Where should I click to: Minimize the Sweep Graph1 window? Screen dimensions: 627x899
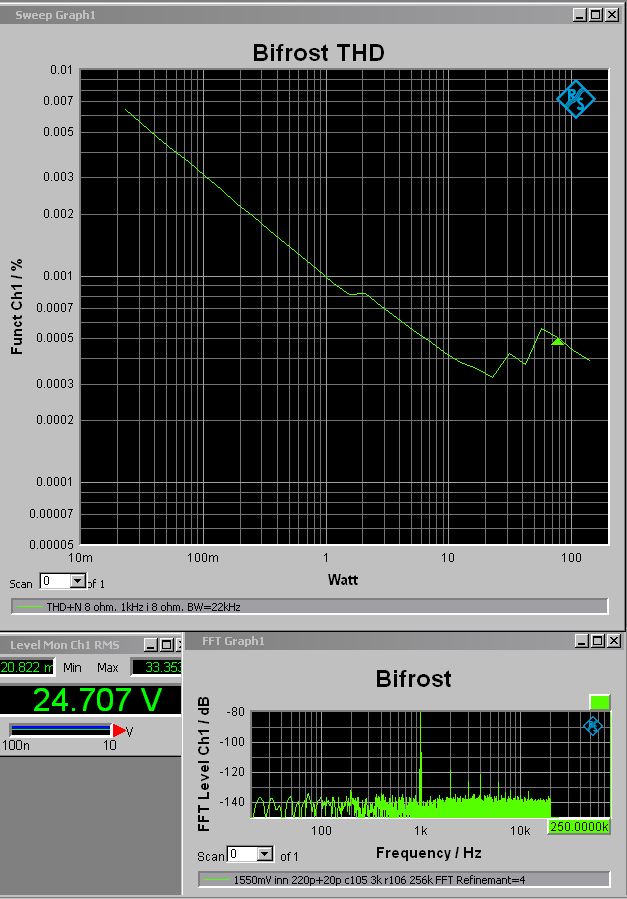[580, 15]
